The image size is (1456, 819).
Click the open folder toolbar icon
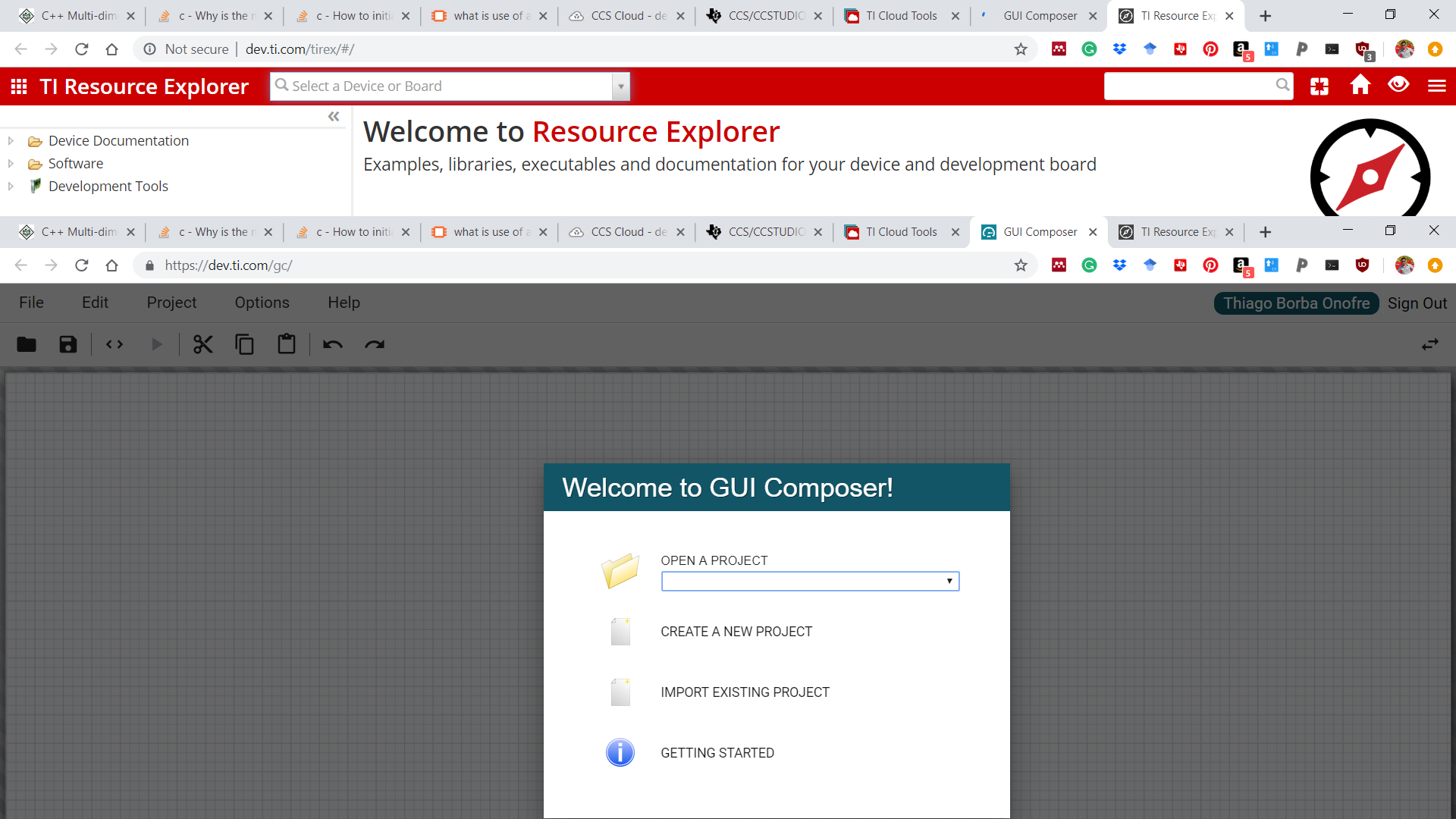pyautogui.click(x=27, y=345)
